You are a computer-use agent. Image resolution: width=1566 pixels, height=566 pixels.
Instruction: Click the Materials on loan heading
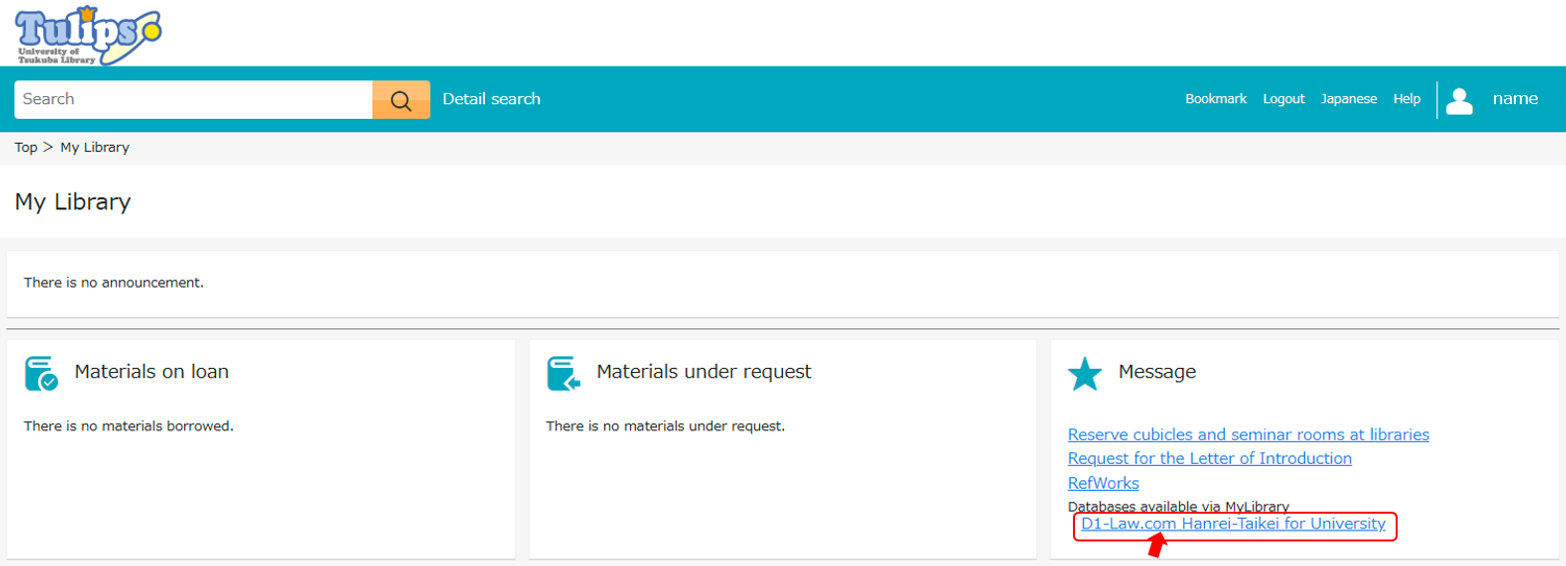click(152, 372)
